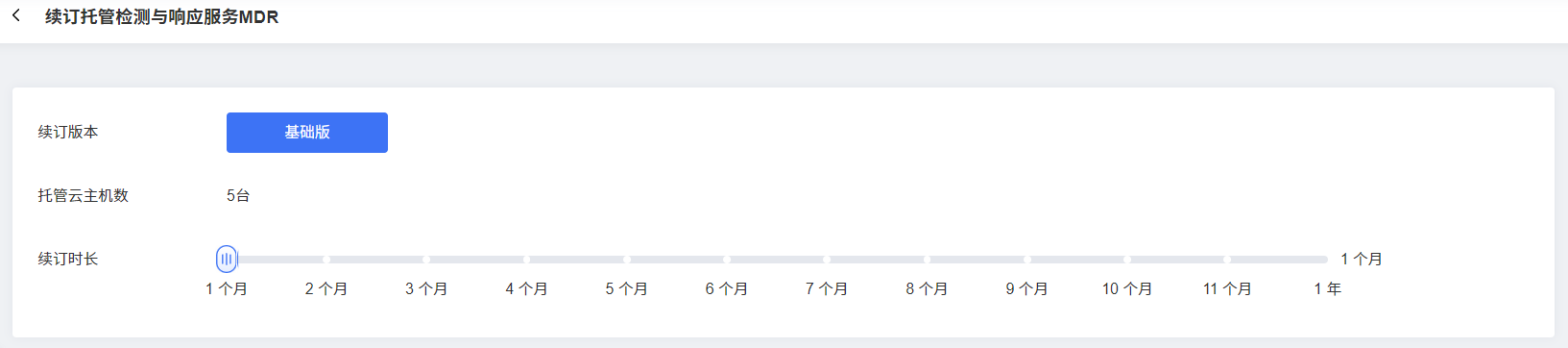Click the 3 个月 label text
Viewport: 1568px width, 348px height.
(x=426, y=288)
